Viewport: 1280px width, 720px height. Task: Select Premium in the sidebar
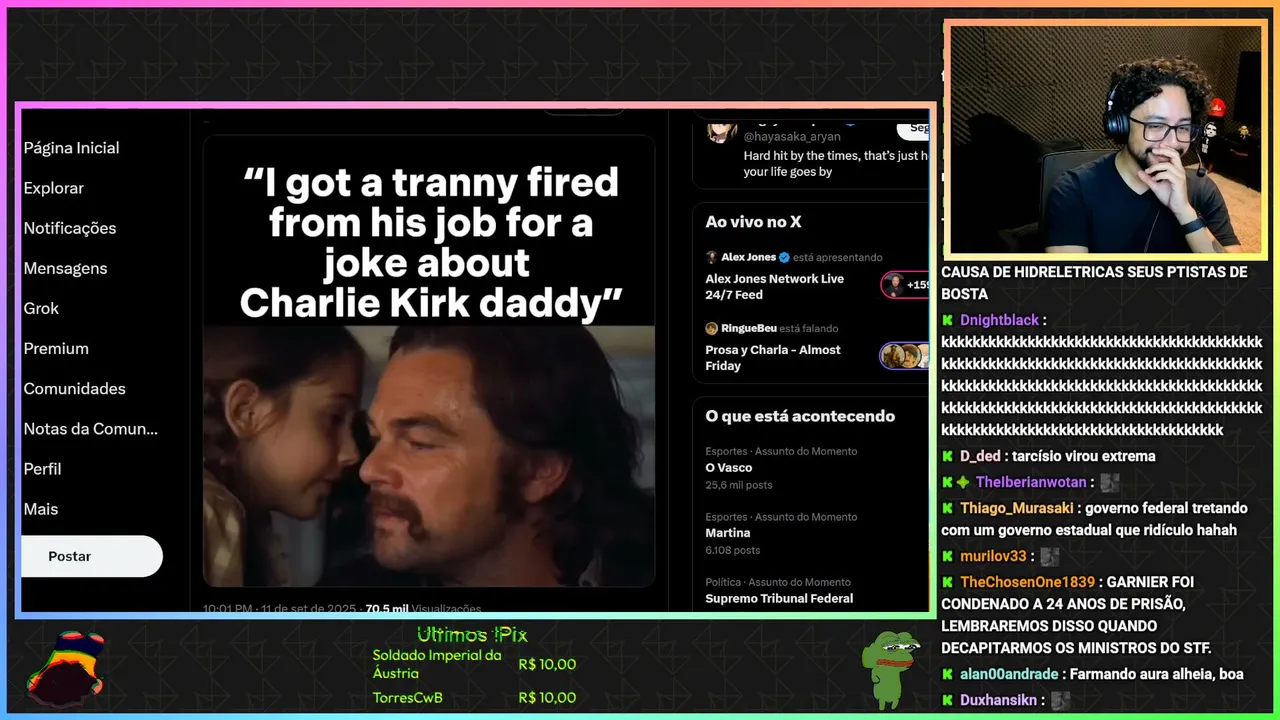[56, 348]
